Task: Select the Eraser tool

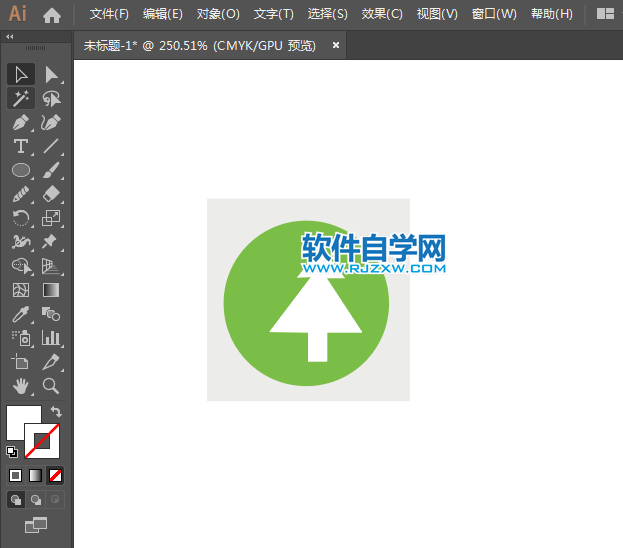Action: click(x=51, y=194)
